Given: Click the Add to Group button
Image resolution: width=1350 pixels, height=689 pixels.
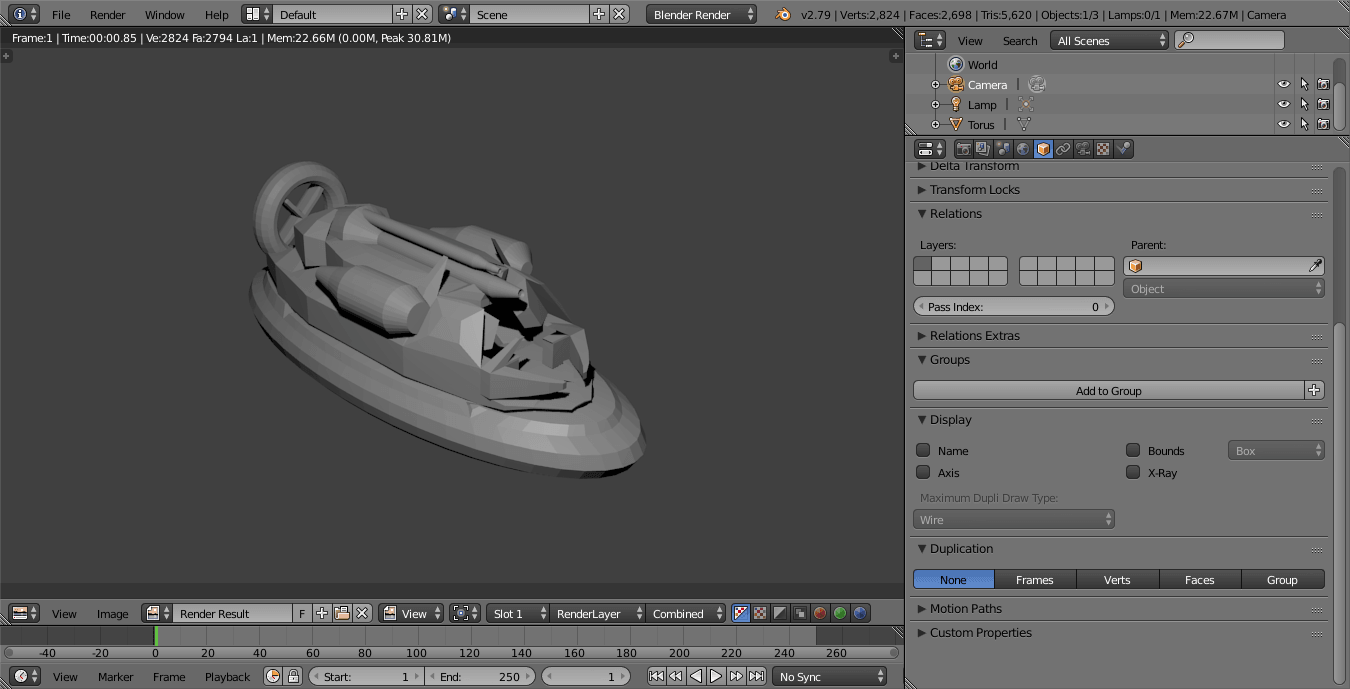Looking at the screenshot, I should tap(1108, 391).
